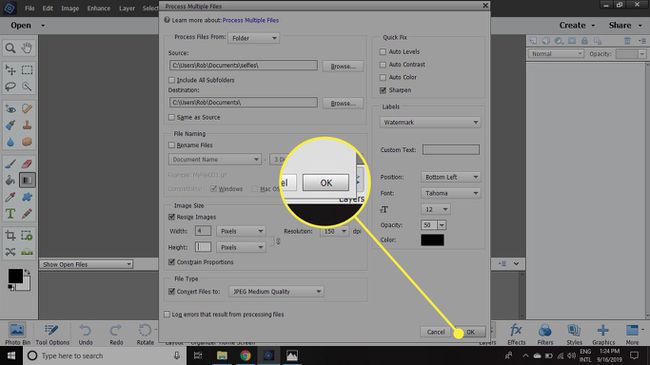Screen dimensions: 650x365
Task: Choose the Eraser tool
Action: coord(27,164)
